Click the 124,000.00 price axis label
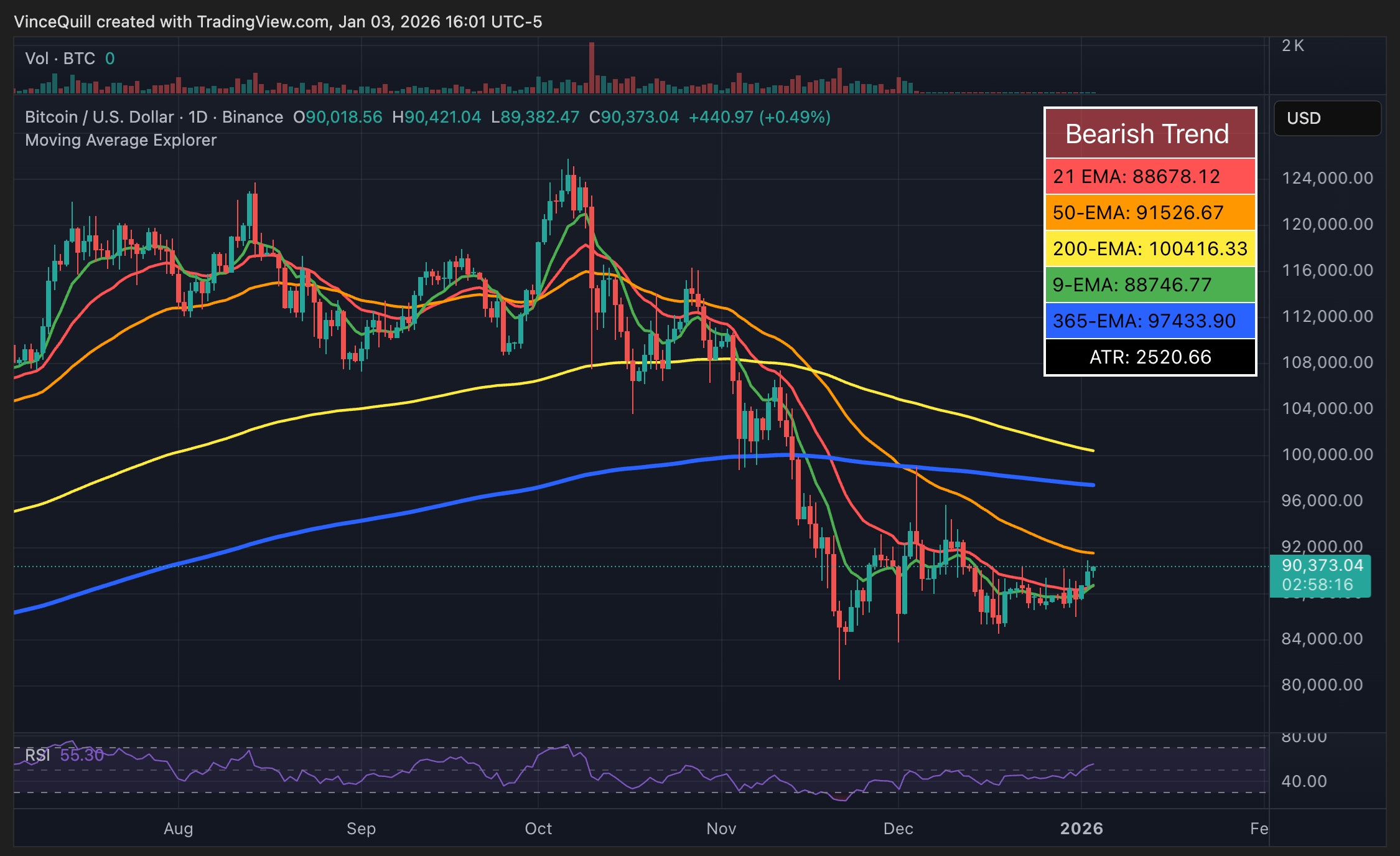 (x=1327, y=178)
